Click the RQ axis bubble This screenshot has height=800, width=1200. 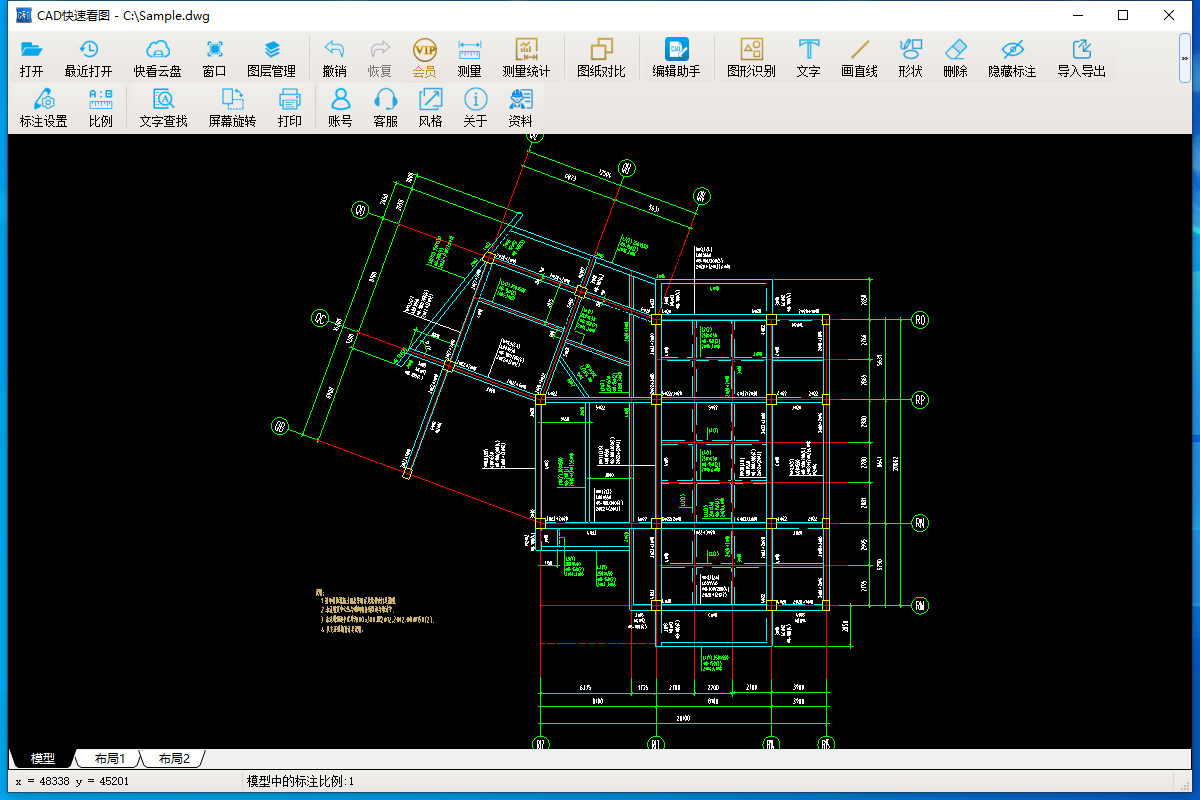tap(920, 320)
